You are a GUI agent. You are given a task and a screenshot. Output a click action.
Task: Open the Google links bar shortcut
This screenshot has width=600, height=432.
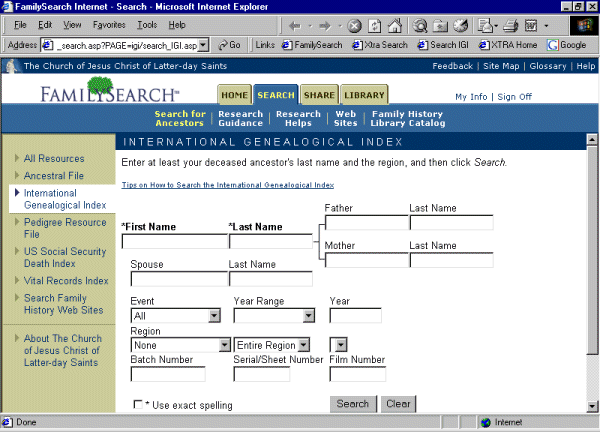(567, 45)
